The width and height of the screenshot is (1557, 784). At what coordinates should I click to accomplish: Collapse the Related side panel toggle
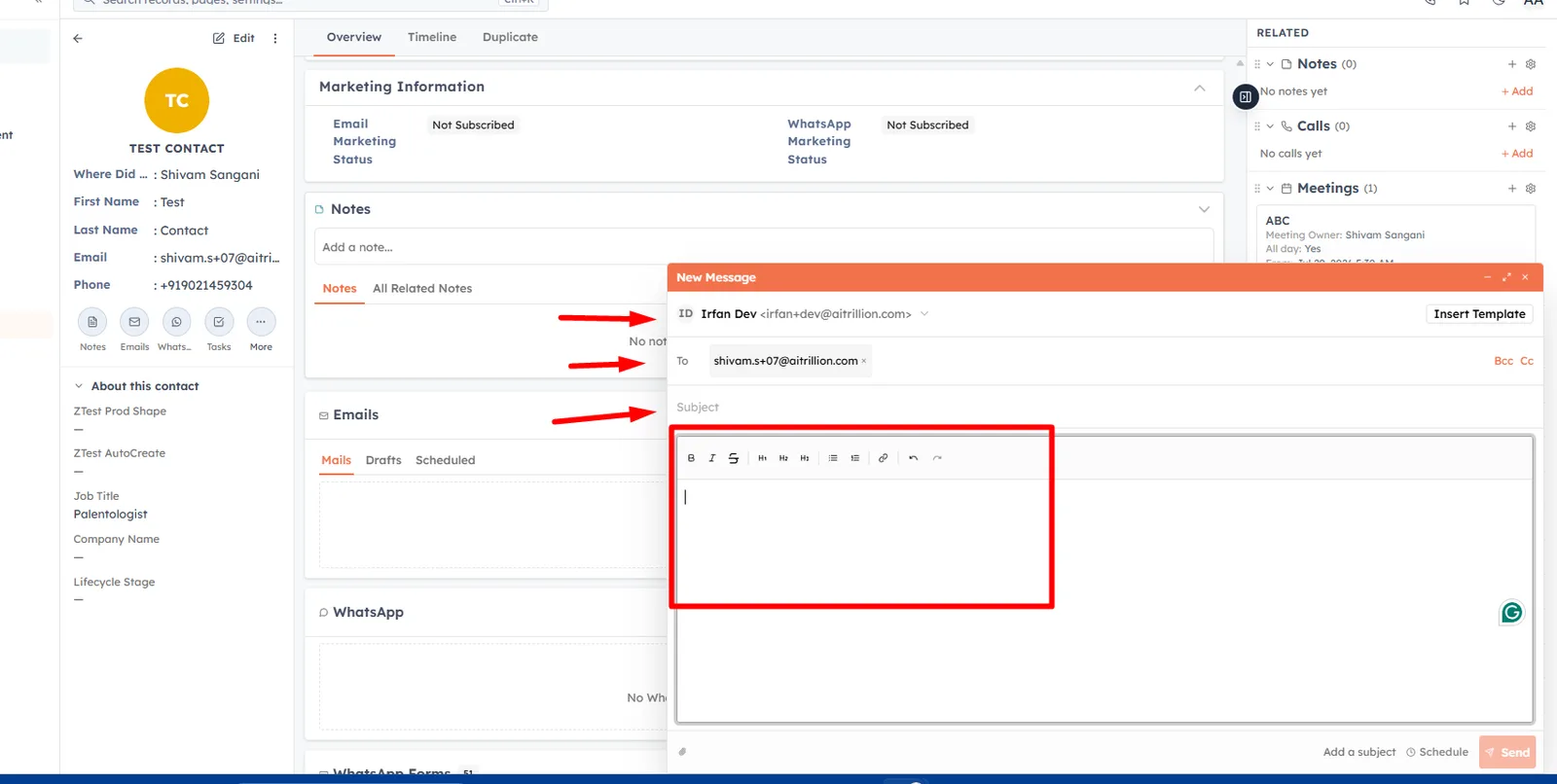(1246, 97)
